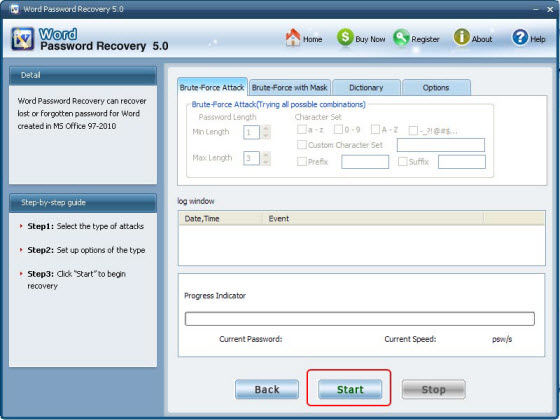Screen dimensions: 560x420
Task: Enable the Prefix checkbox
Action: (302, 161)
